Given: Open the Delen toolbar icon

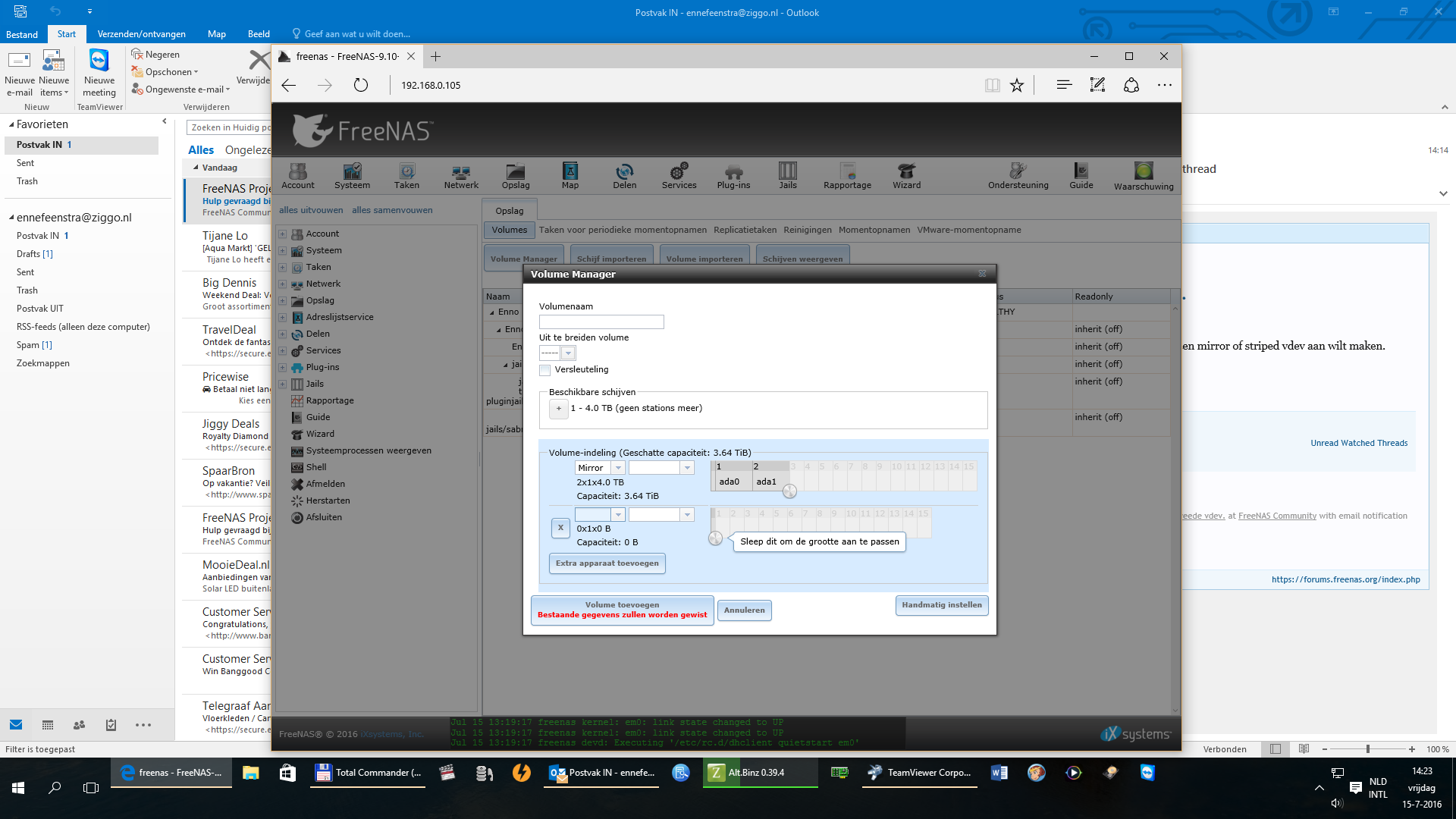Looking at the screenshot, I should tap(625, 176).
